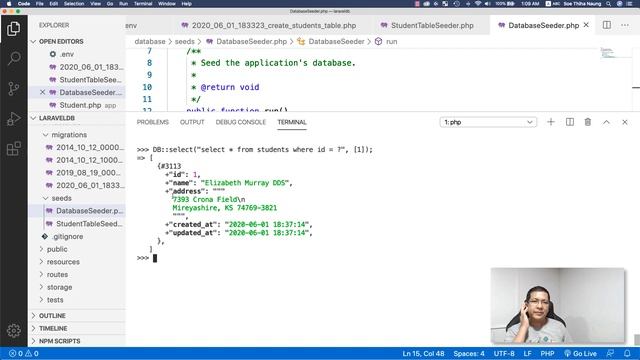Viewport: 640px width, 360px height.
Task: Open the Search view in activity bar
Action: pos(13,58)
